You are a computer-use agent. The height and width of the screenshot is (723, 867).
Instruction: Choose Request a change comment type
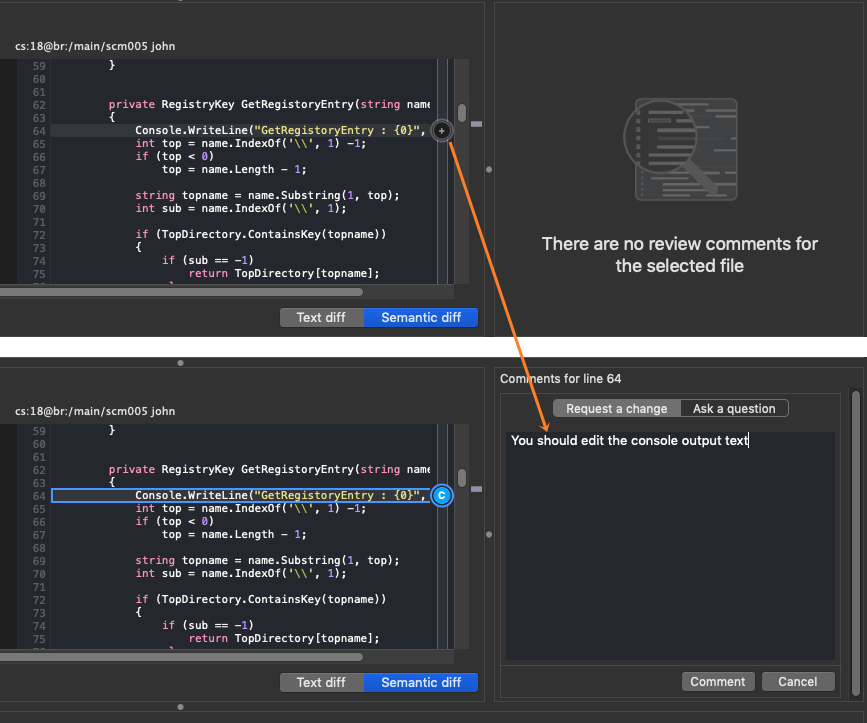617,408
